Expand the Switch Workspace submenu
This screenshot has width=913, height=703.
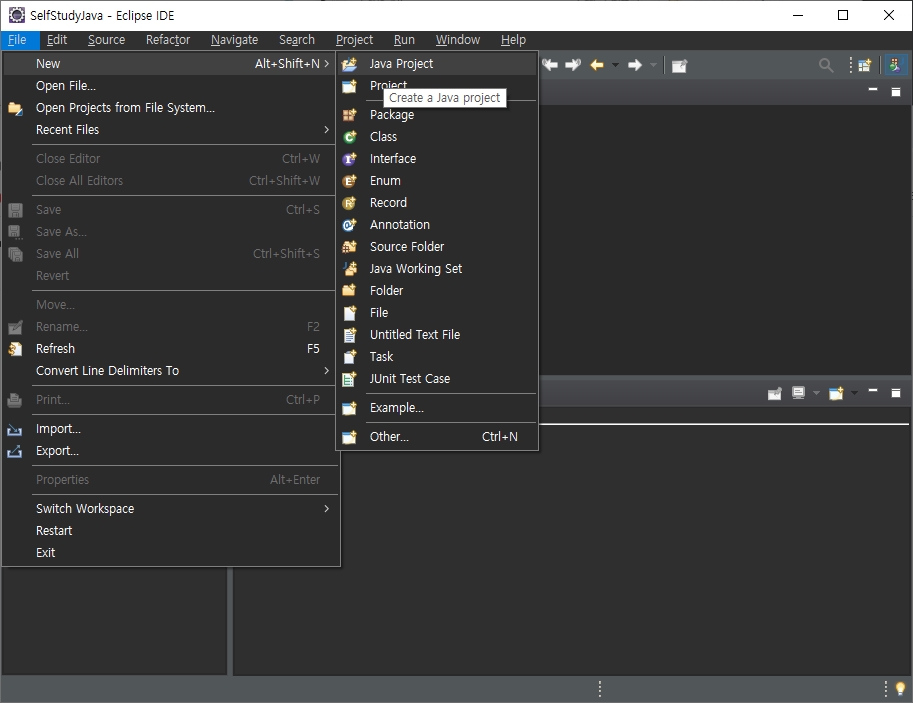pos(170,508)
